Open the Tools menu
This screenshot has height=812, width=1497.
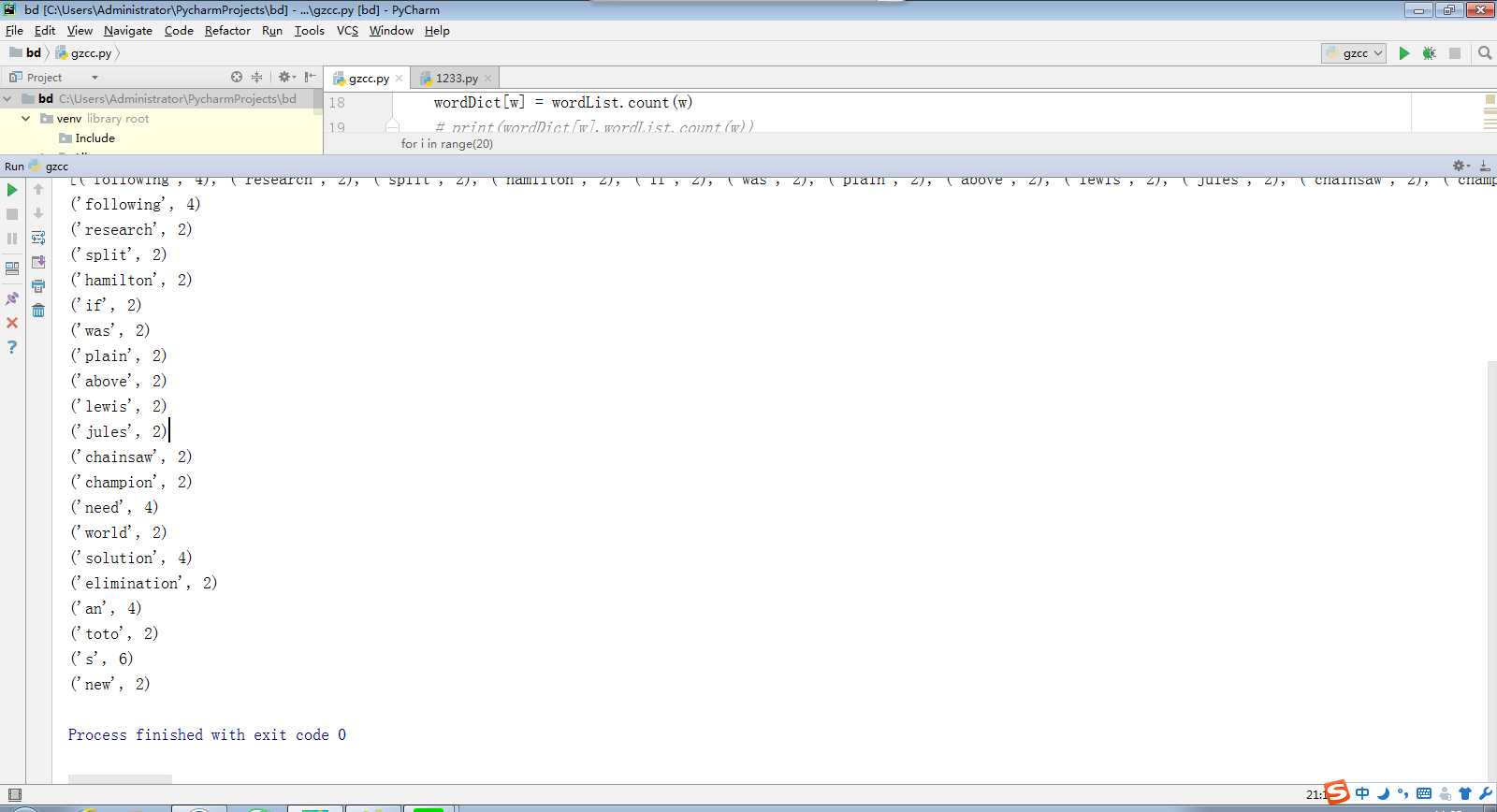[x=309, y=30]
